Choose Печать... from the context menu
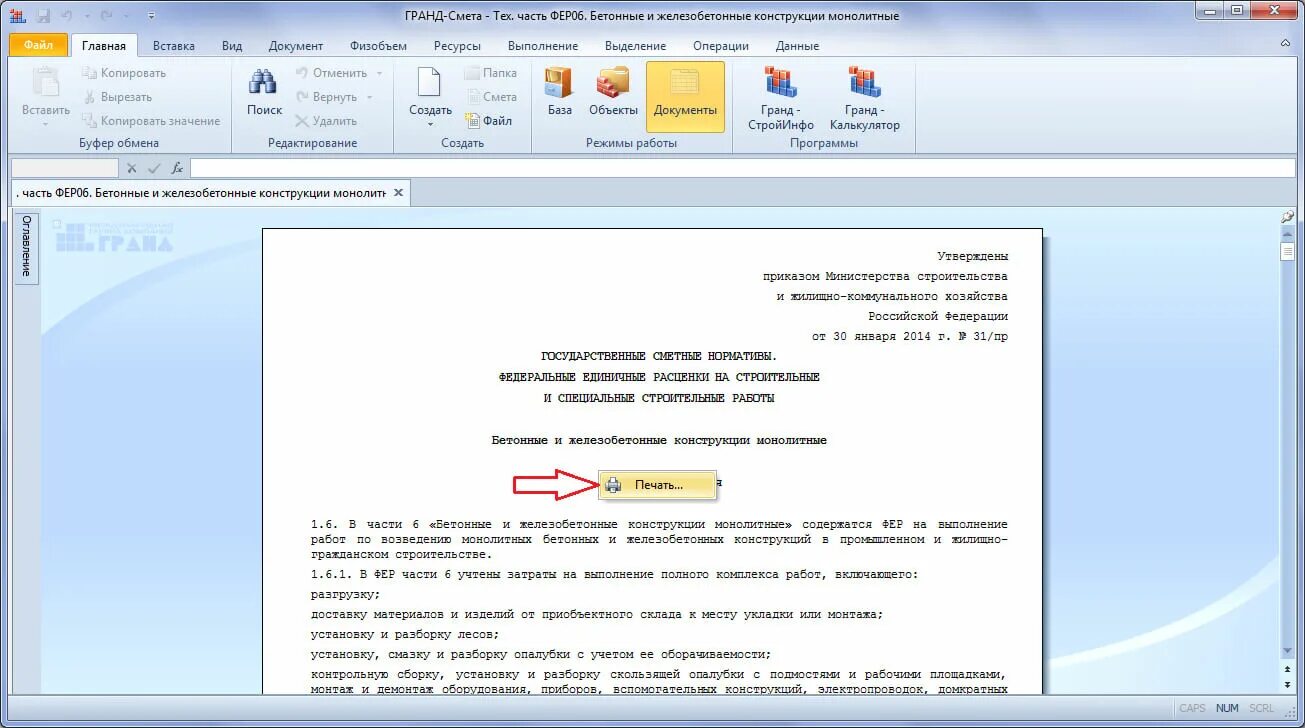Screen dimensions: 1305x728 point(658,485)
